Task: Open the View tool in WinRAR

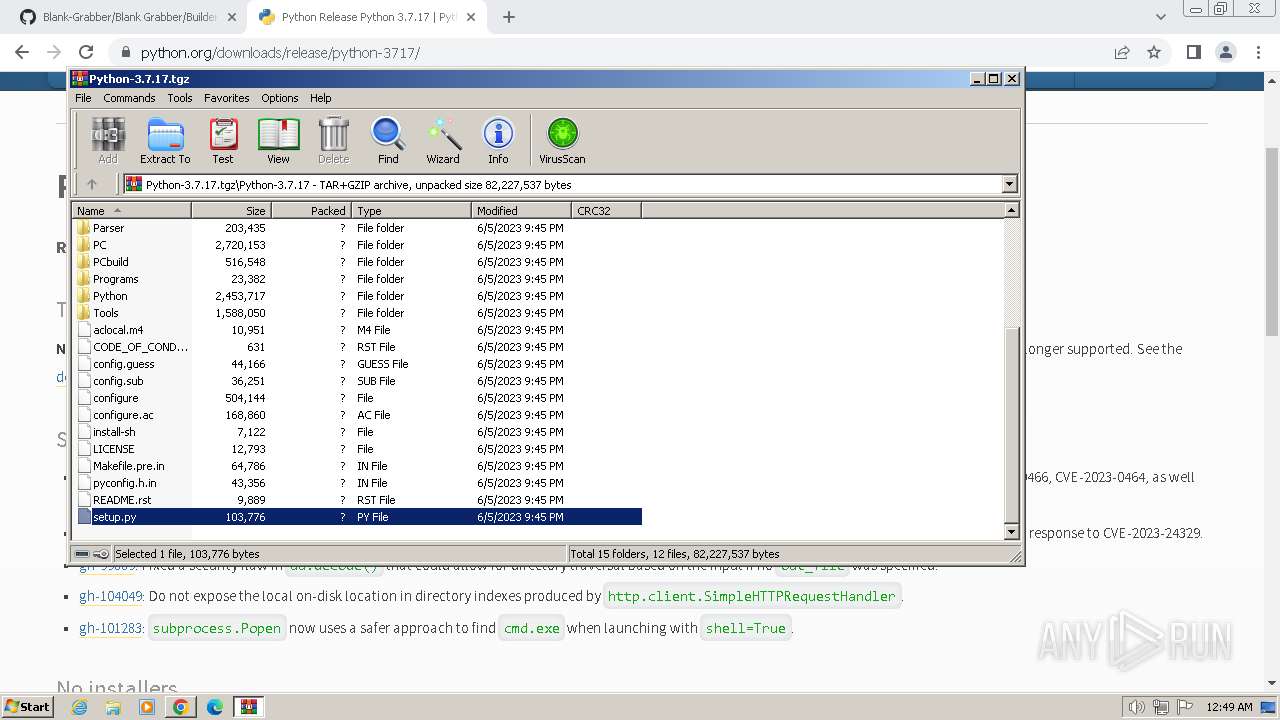Action: coord(278,140)
